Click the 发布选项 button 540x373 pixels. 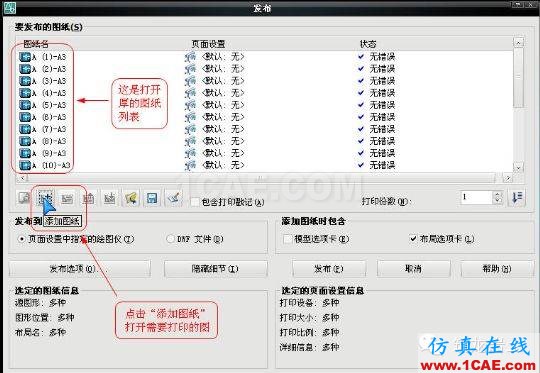[80, 269]
